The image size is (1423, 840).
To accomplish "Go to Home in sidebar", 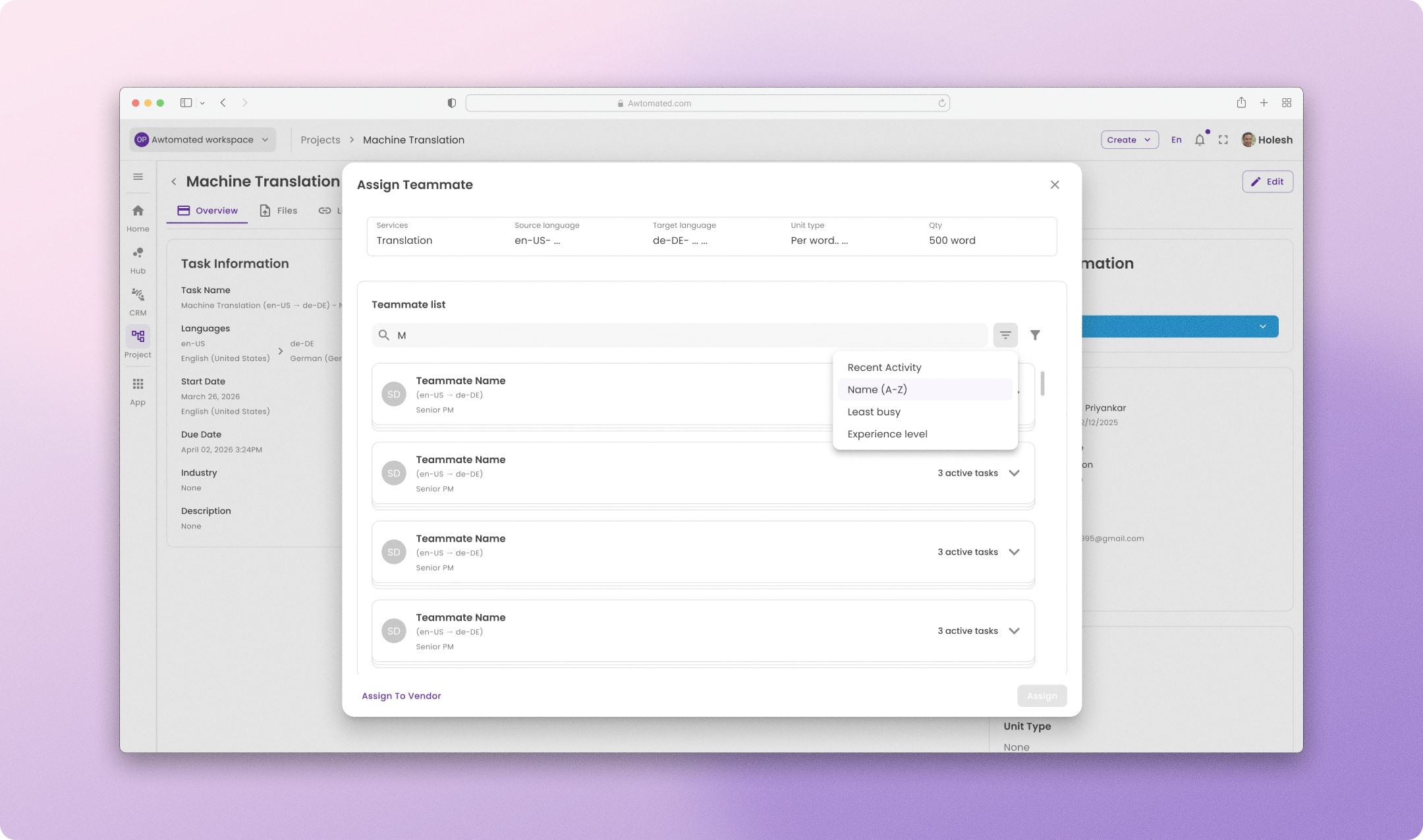I will pos(138,218).
